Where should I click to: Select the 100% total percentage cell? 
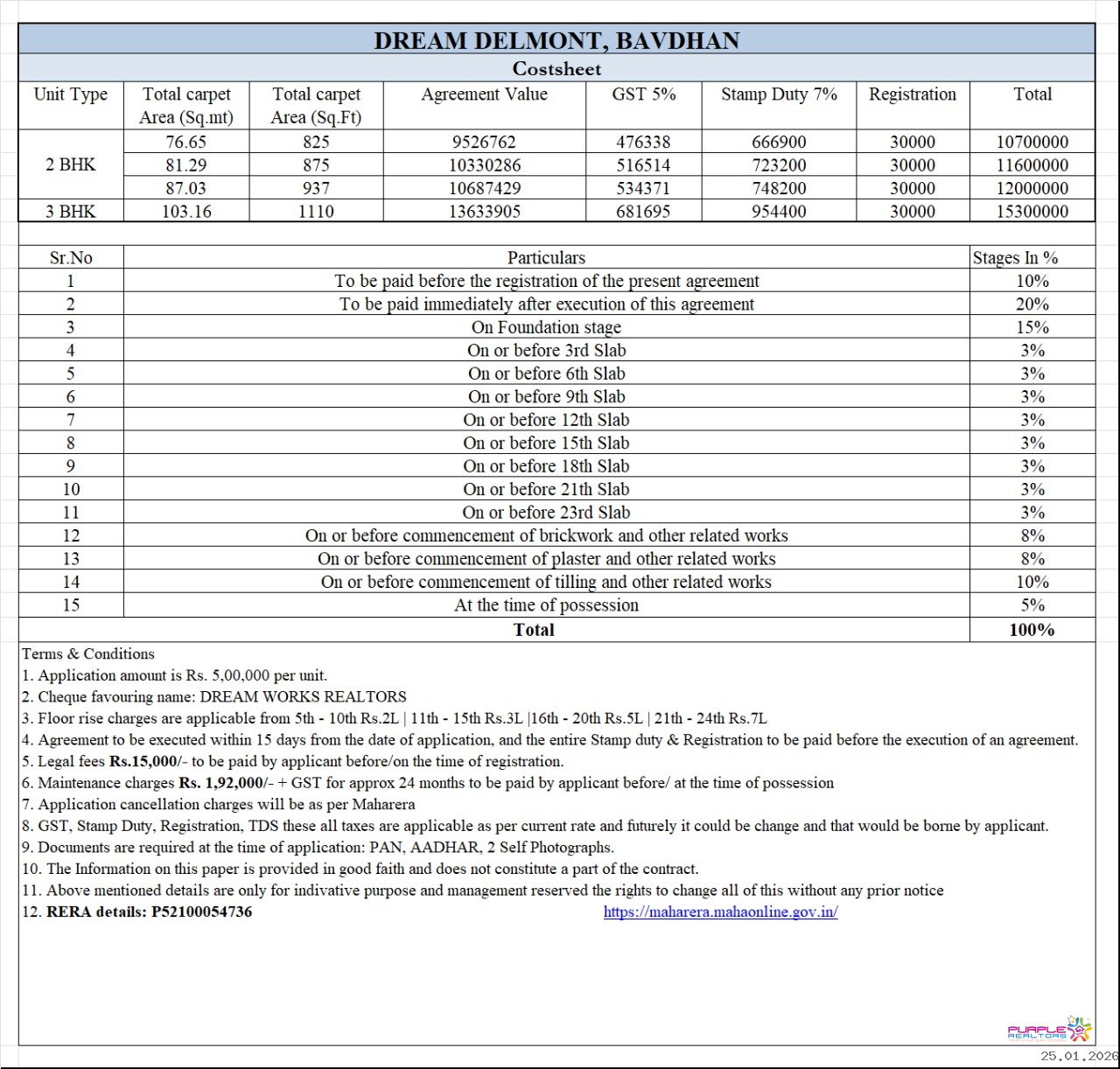click(1032, 630)
